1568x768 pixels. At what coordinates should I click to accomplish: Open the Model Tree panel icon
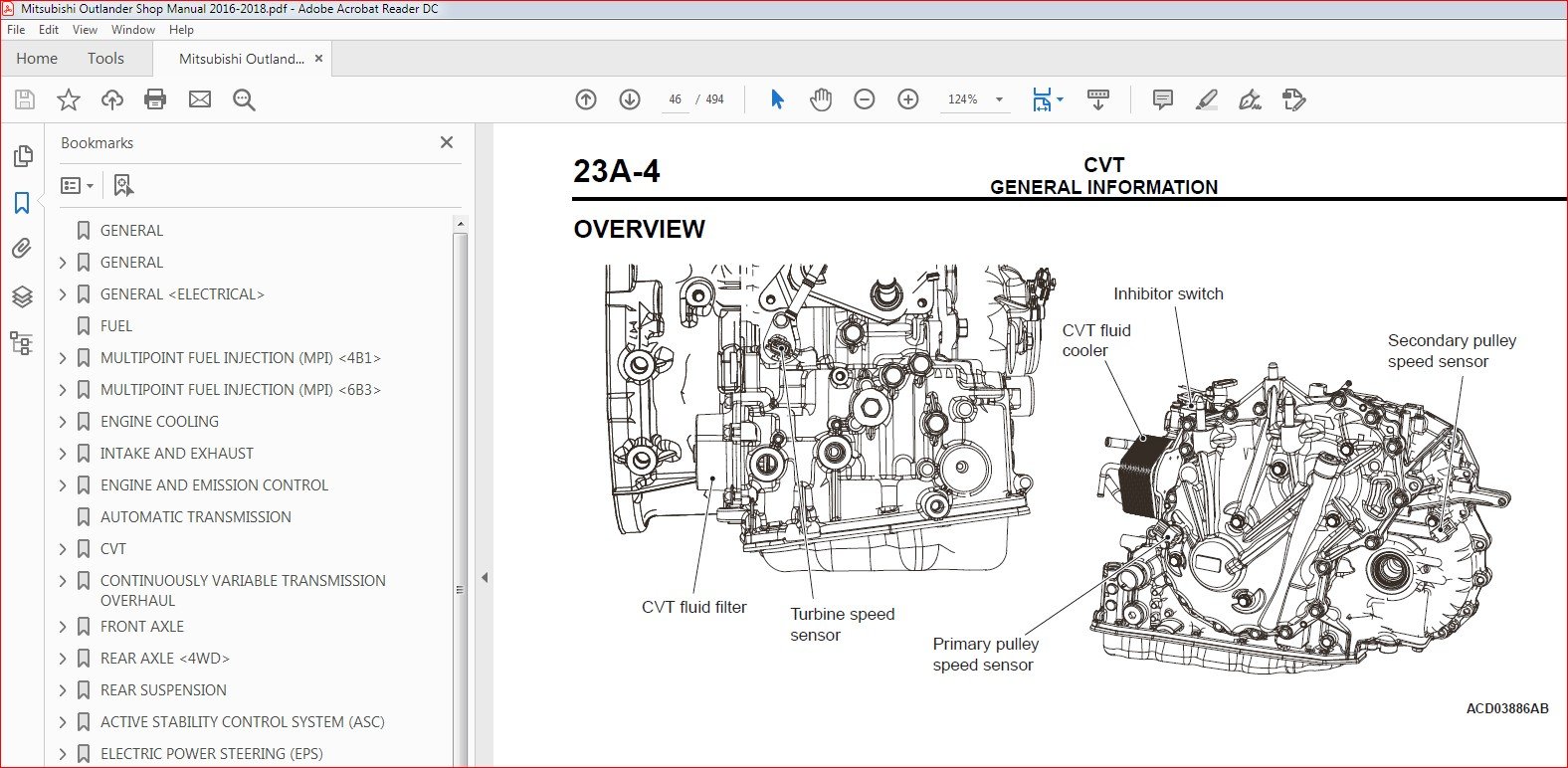[x=22, y=343]
